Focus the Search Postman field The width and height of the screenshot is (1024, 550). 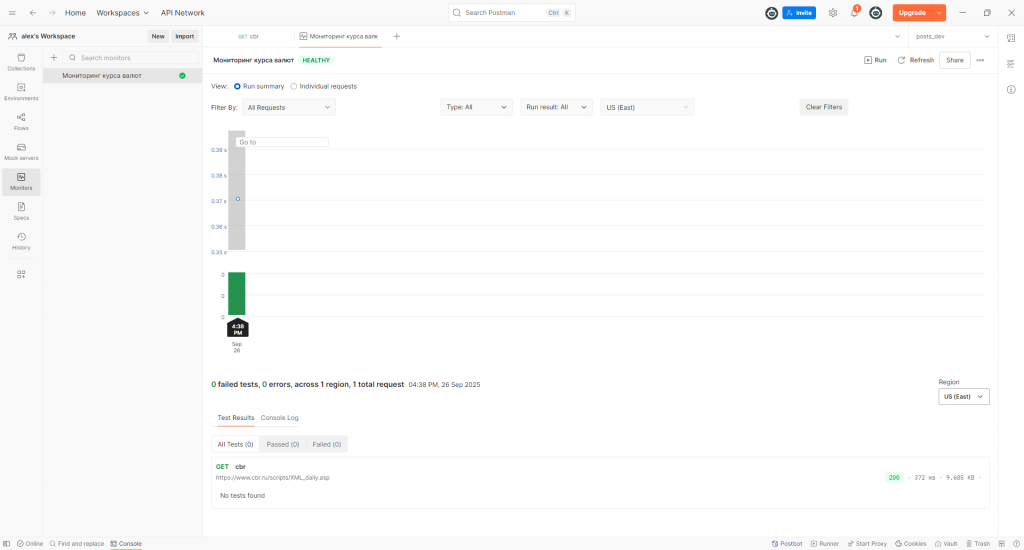[511, 12]
